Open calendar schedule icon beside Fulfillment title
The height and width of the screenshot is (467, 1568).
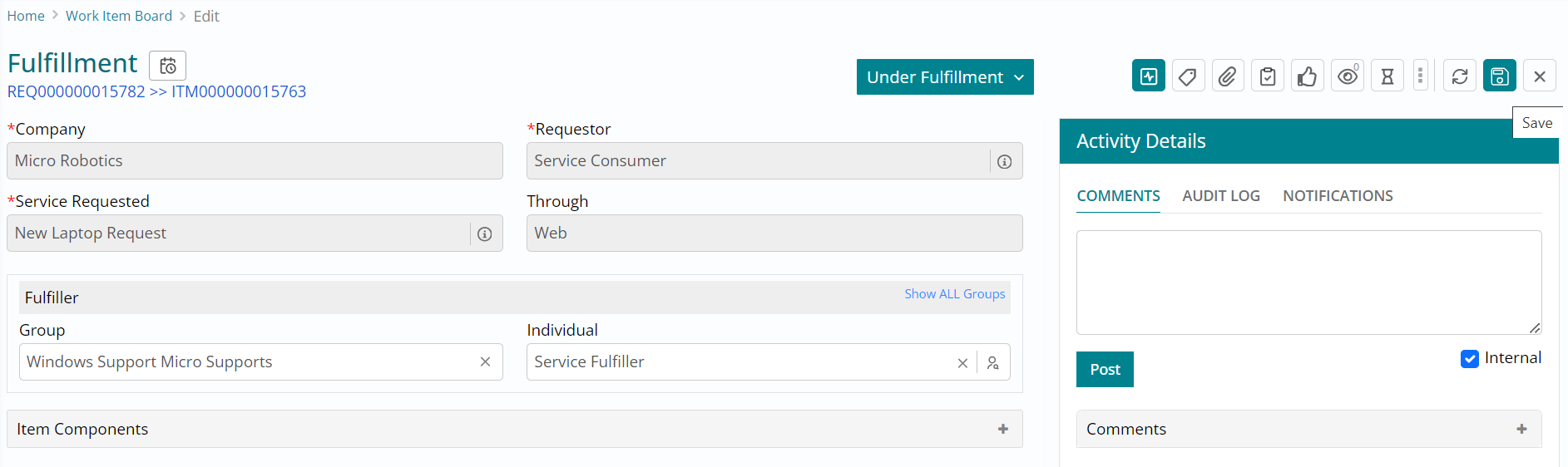pyautogui.click(x=168, y=66)
